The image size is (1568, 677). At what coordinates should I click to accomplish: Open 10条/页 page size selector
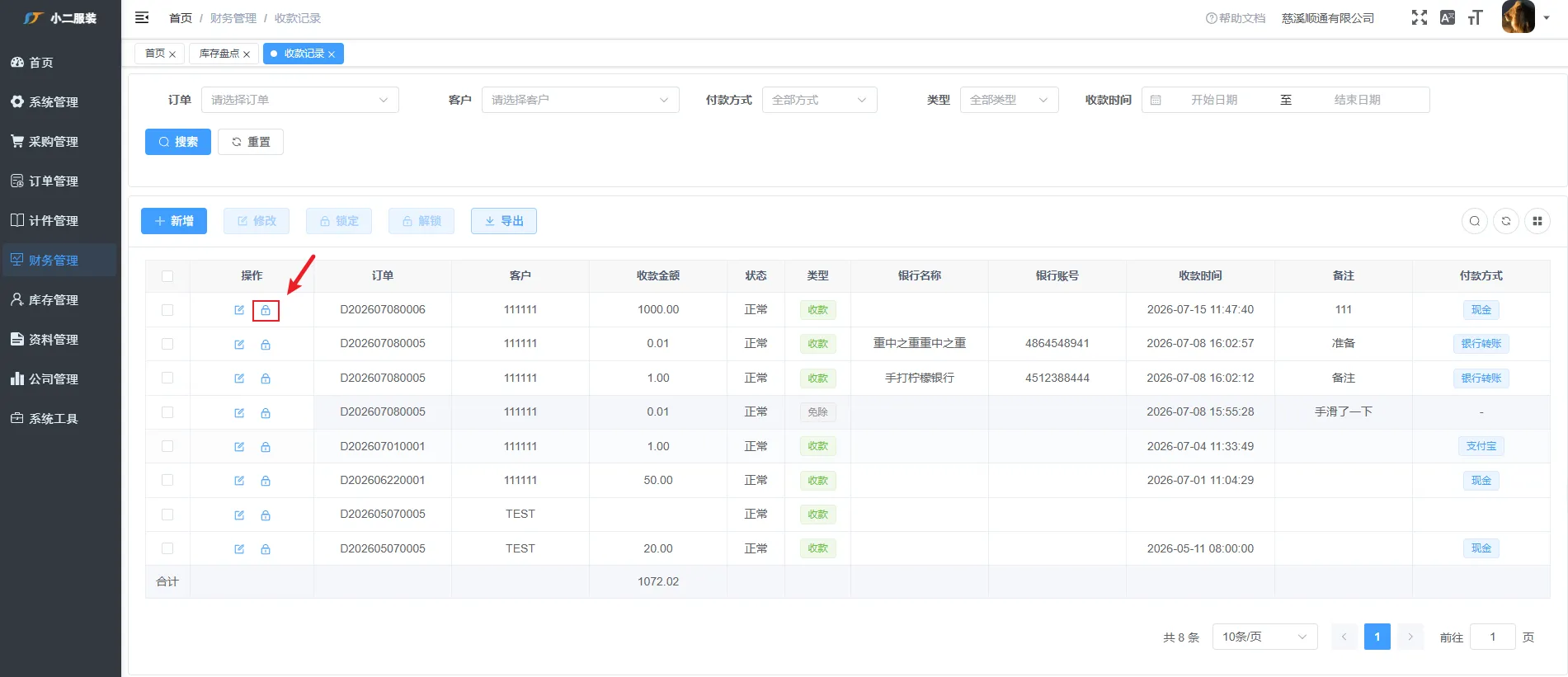coord(1265,637)
